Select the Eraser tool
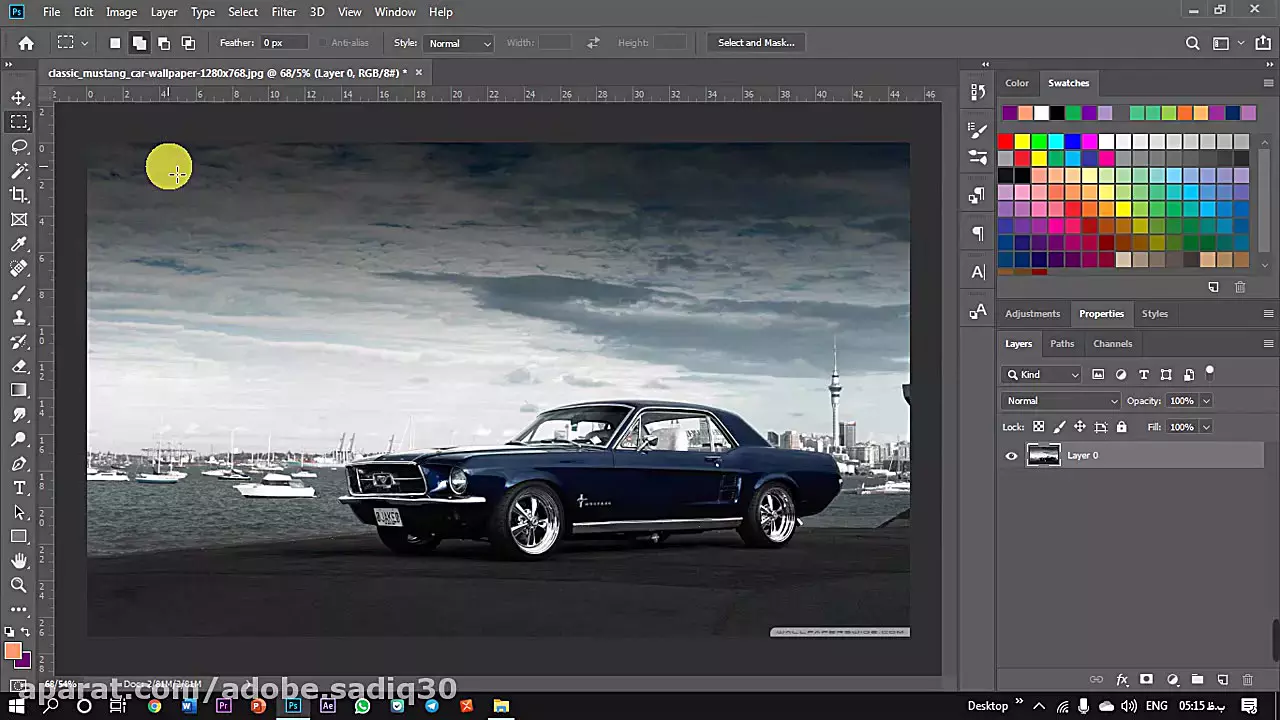 point(19,366)
